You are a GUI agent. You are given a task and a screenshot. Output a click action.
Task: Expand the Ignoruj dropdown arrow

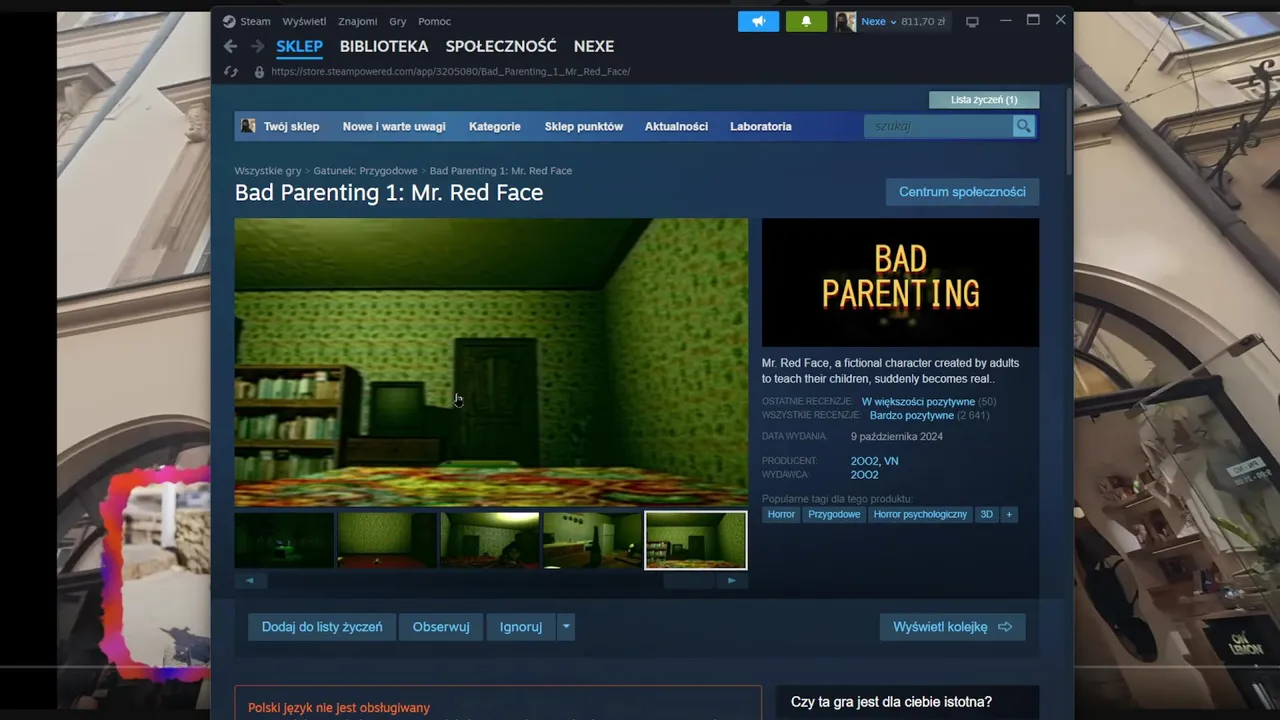[566, 627]
